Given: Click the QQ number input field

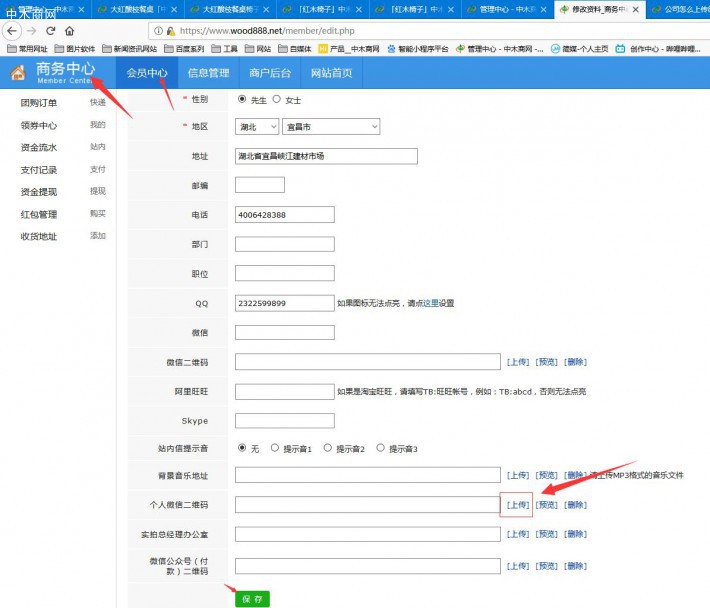Looking at the screenshot, I should [285, 303].
